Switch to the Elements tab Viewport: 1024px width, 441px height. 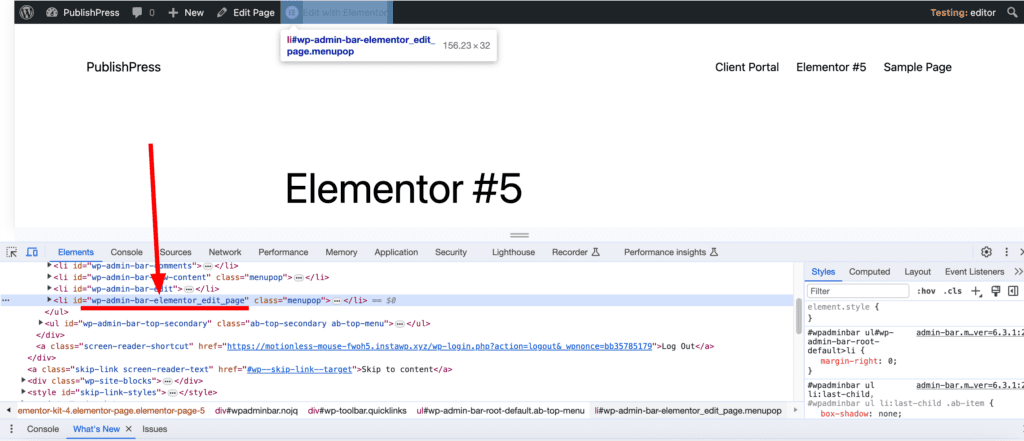point(76,252)
